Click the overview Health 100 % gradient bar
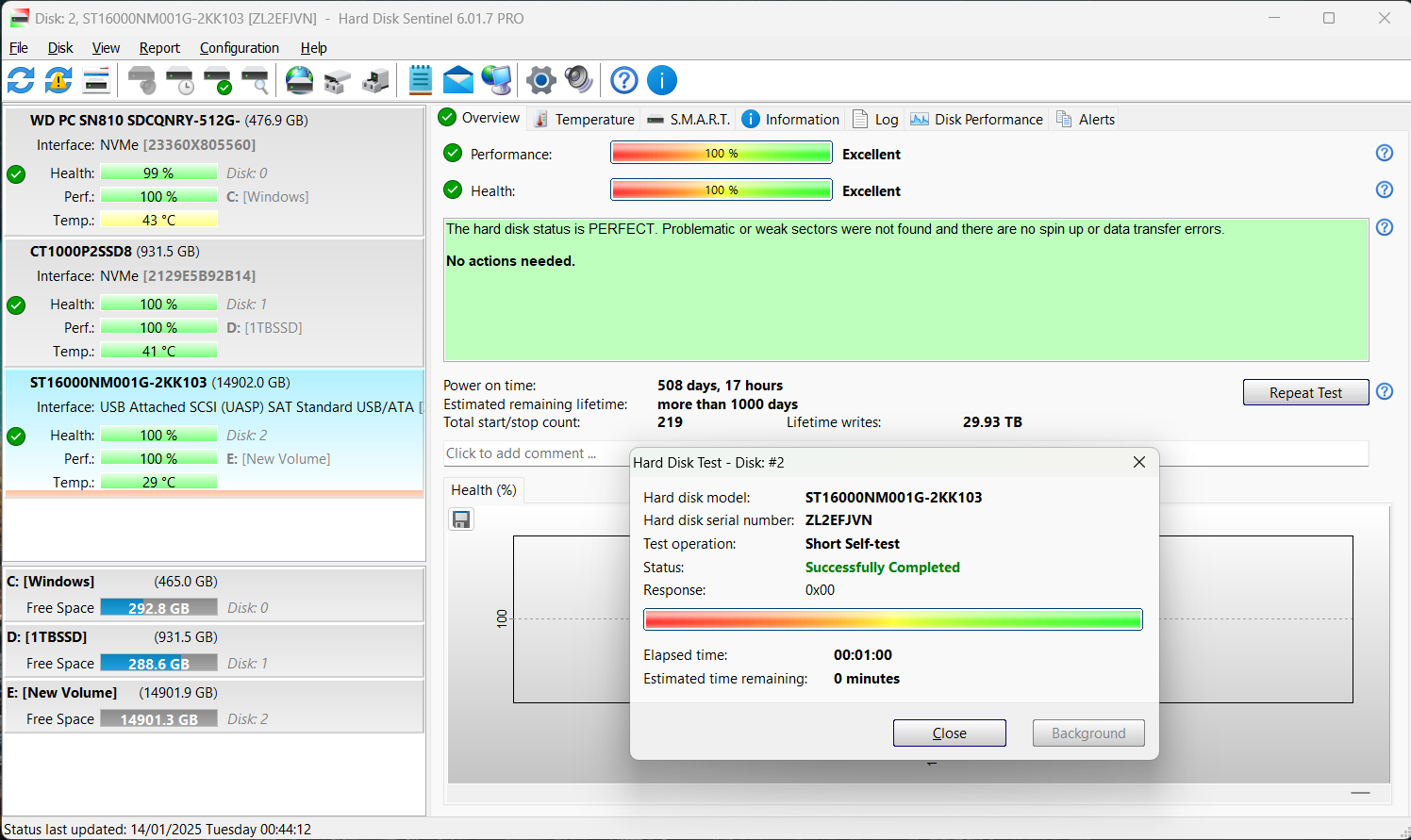 pyautogui.click(x=722, y=189)
